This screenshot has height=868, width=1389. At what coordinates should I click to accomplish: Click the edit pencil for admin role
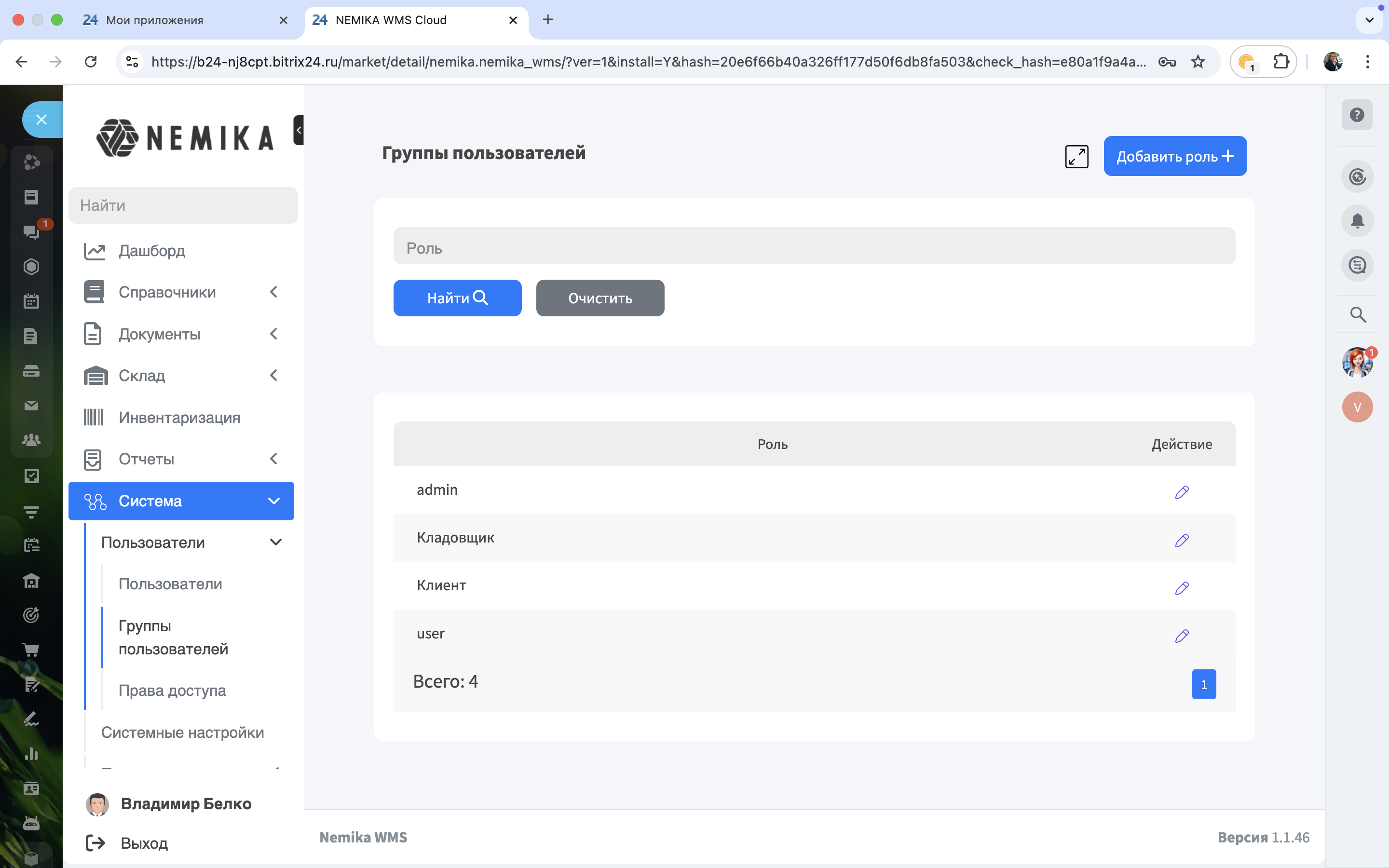tap(1181, 492)
